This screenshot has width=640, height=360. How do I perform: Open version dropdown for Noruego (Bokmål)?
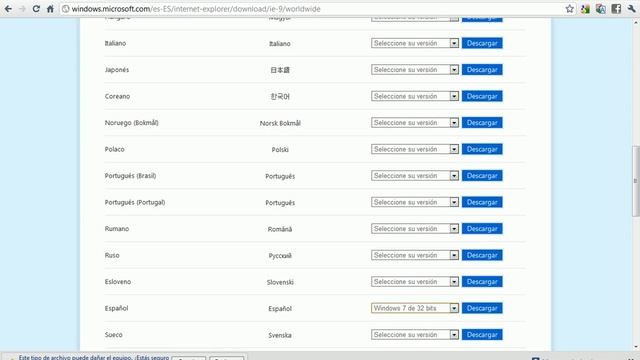point(415,122)
